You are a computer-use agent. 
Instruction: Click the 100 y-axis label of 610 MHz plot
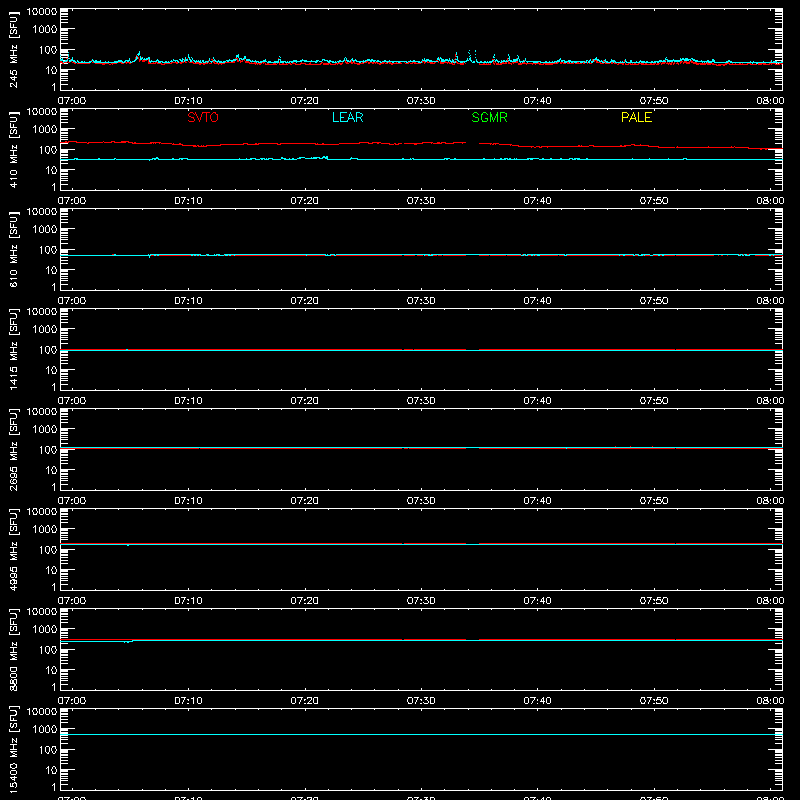pos(48,250)
